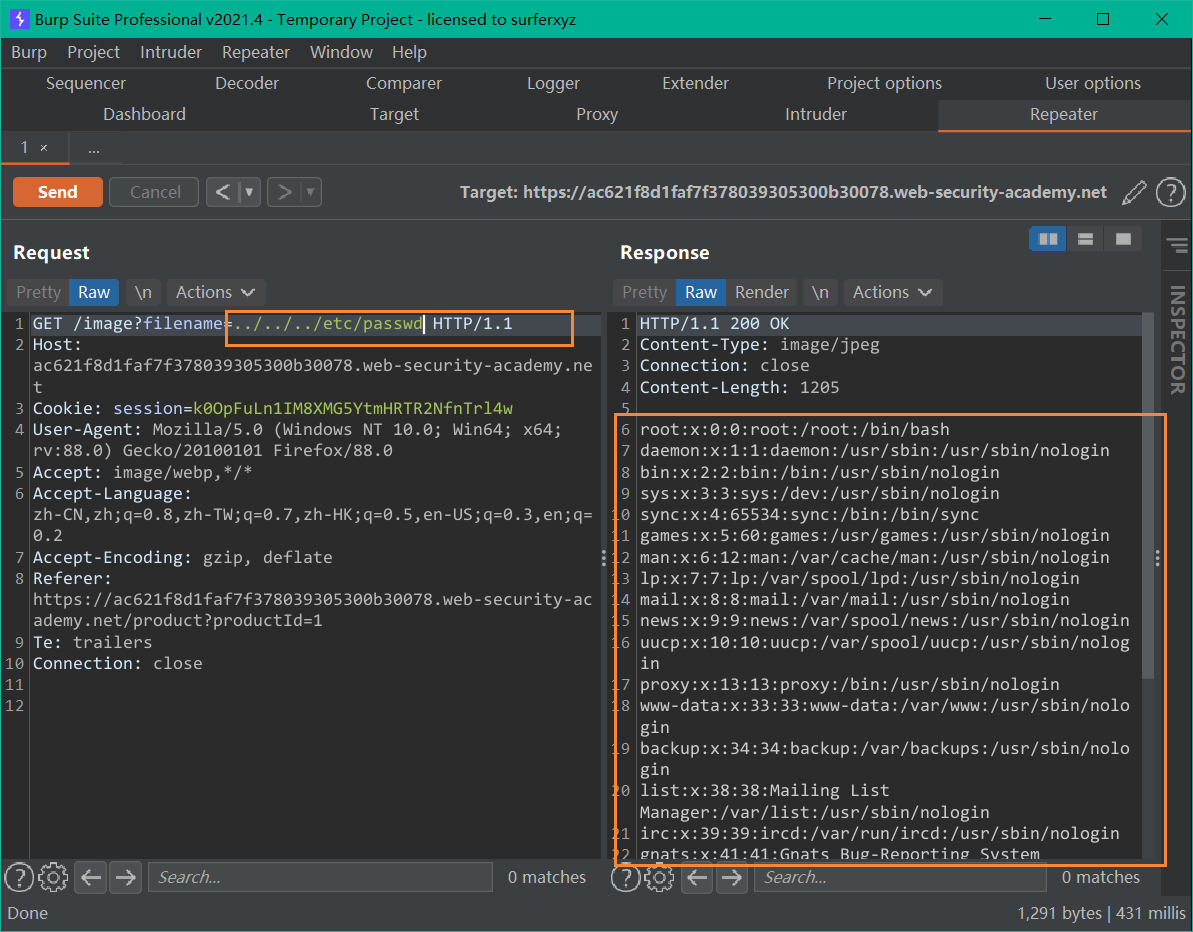Go forward in request history
This screenshot has width=1193, height=932.
(x=285, y=192)
